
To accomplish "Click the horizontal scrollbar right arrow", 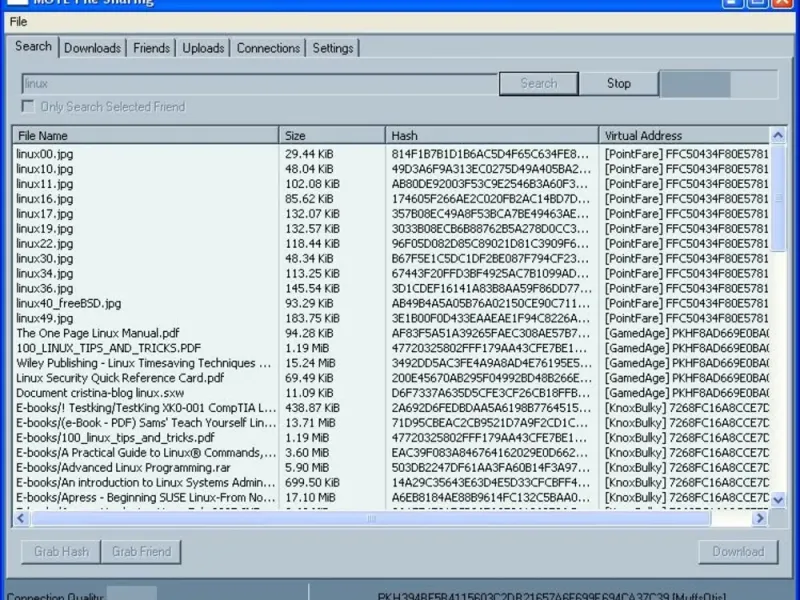I will (760, 518).
